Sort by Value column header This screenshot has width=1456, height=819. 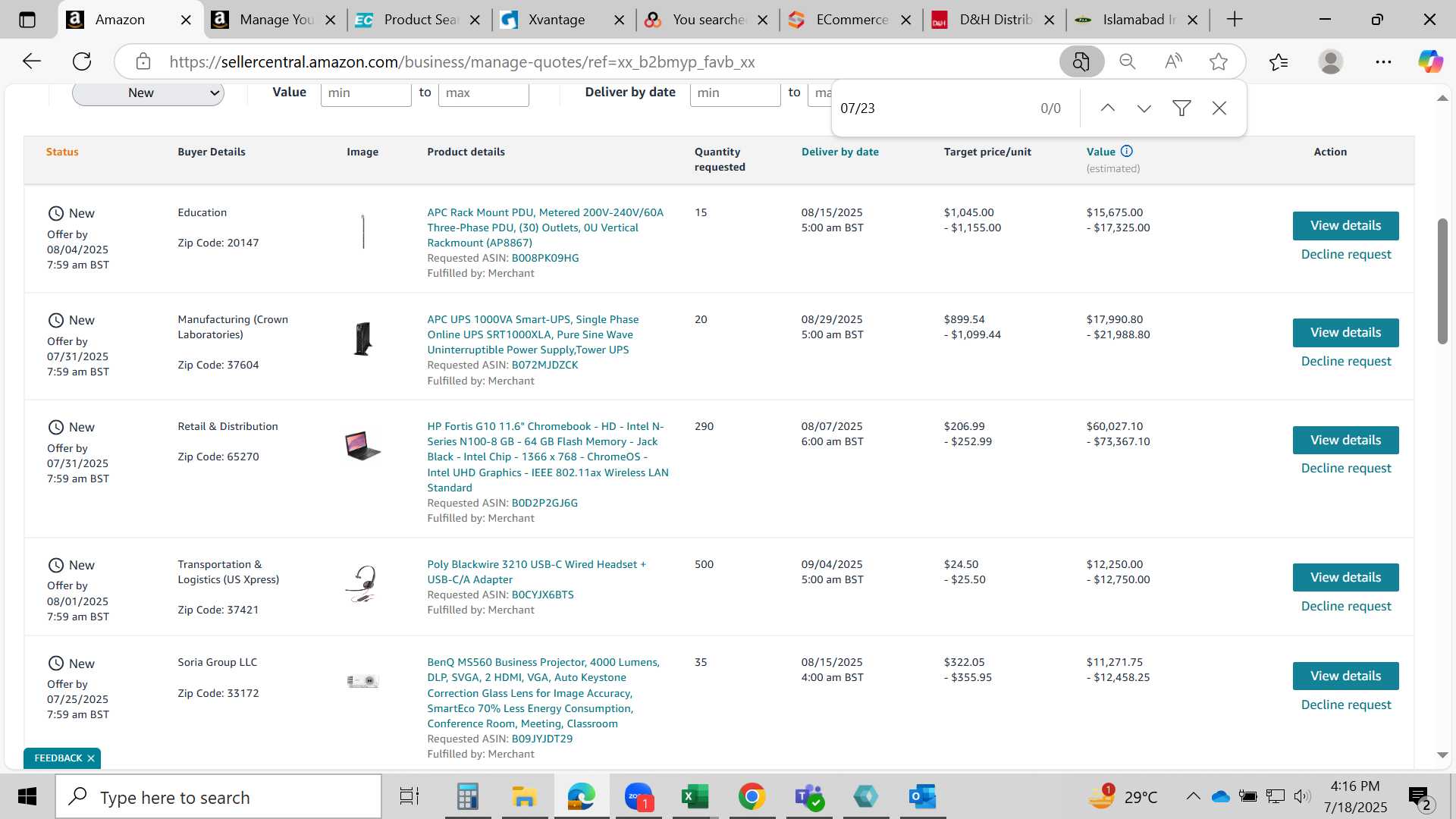click(1100, 152)
